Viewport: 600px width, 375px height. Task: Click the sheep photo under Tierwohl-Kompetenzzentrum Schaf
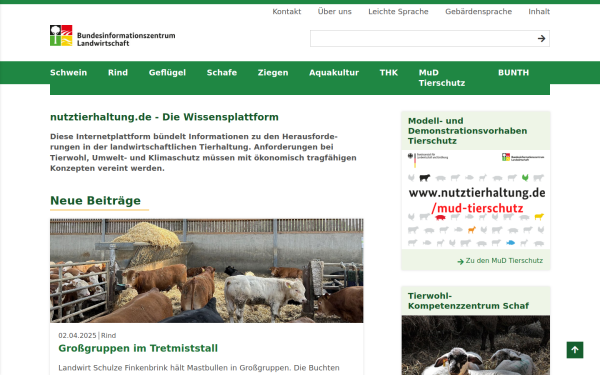[x=476, y=345]
